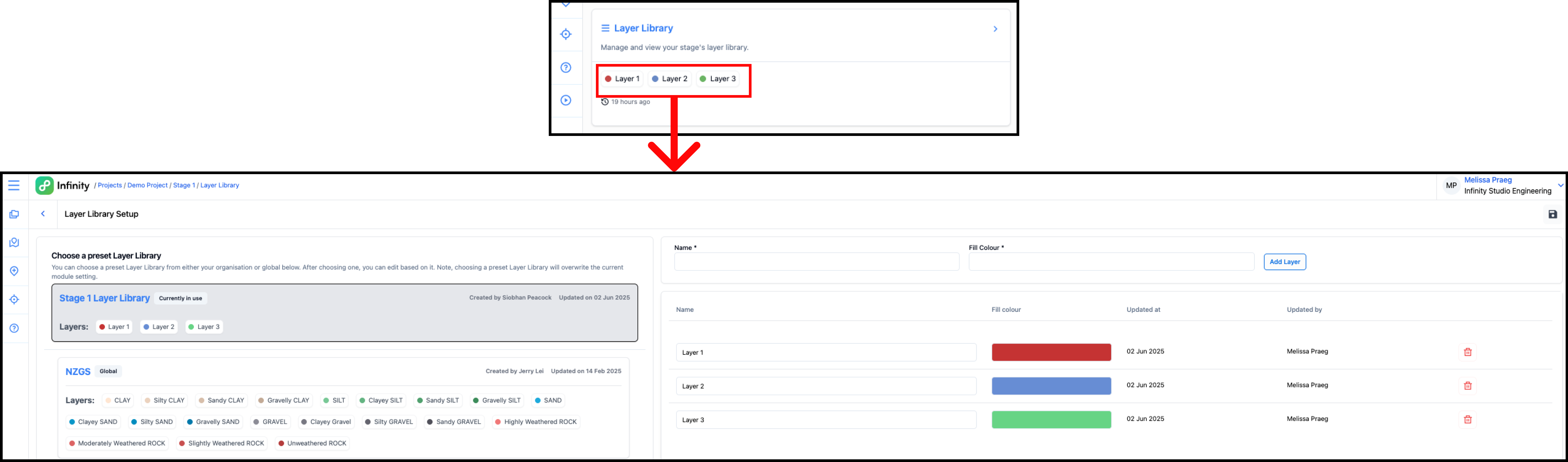Click the Moderately Weathered ROCK layer chip
The image size is (1568, 462).
[117, 443]
